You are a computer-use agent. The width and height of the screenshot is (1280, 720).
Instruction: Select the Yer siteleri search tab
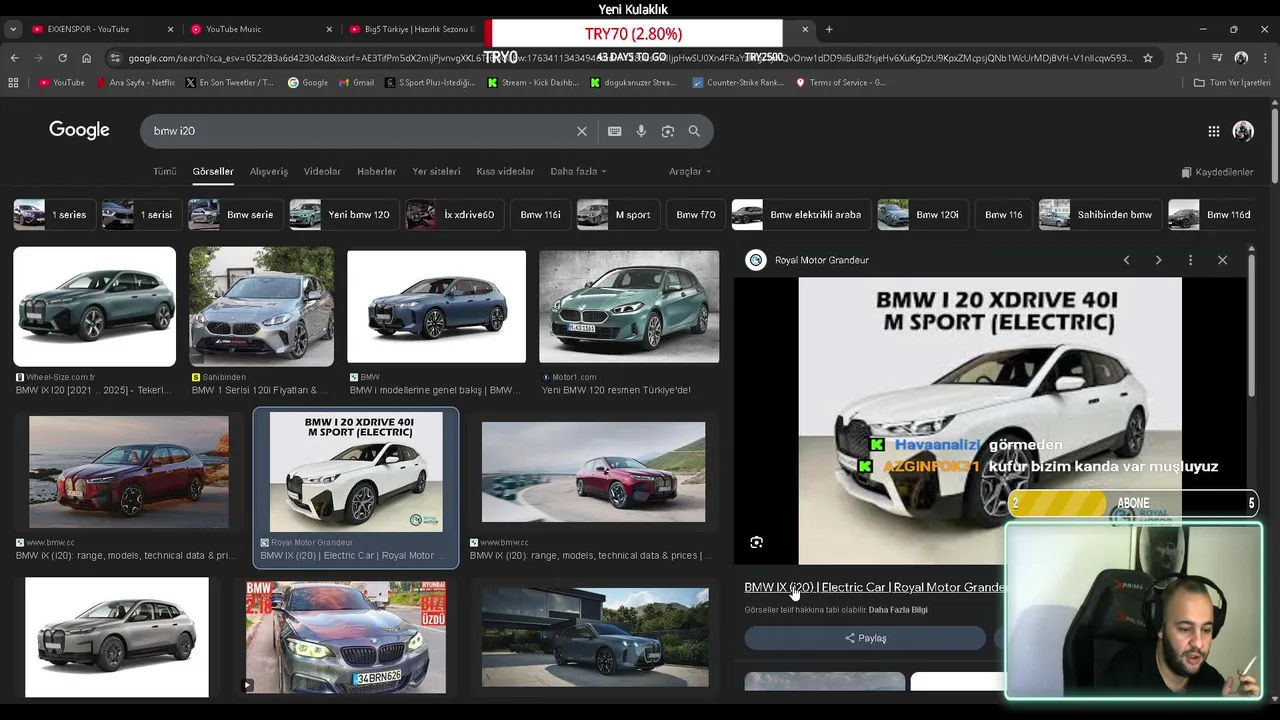point(436,172)
